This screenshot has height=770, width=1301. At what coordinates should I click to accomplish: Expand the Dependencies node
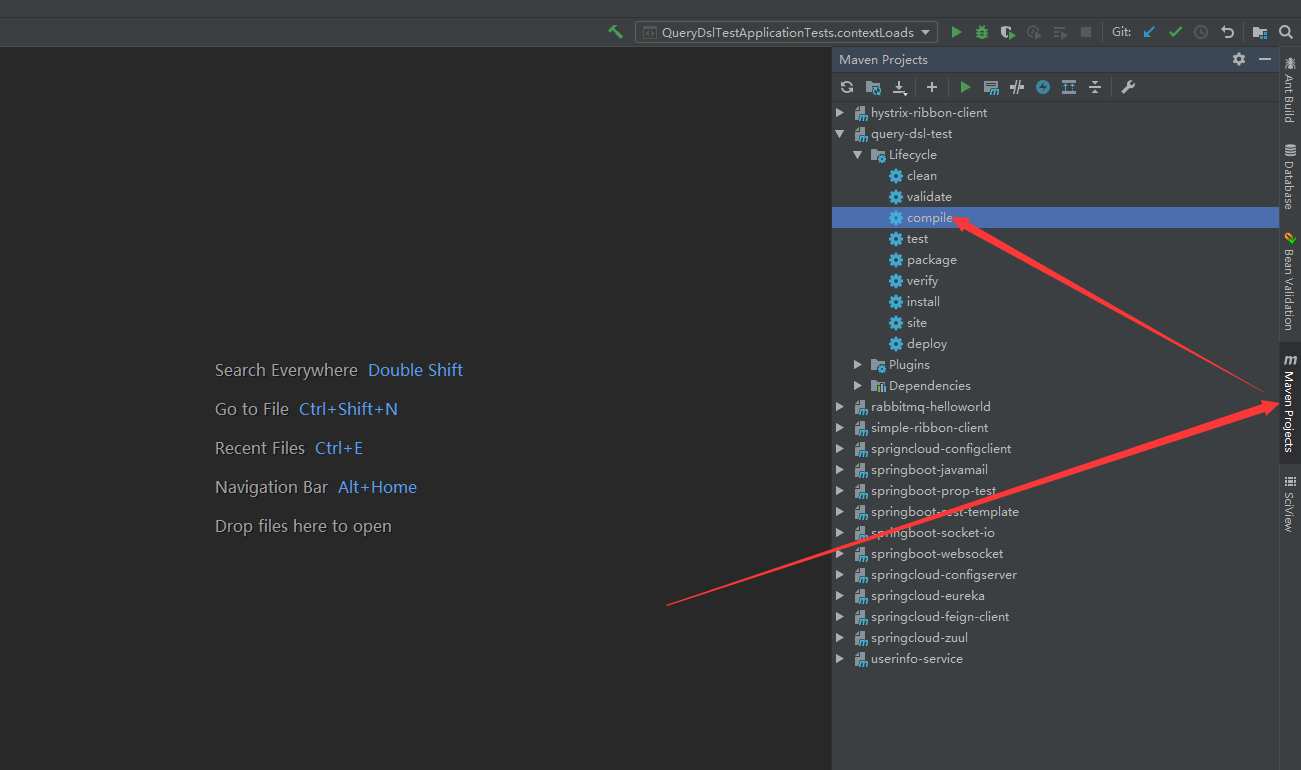click(858, 386)
